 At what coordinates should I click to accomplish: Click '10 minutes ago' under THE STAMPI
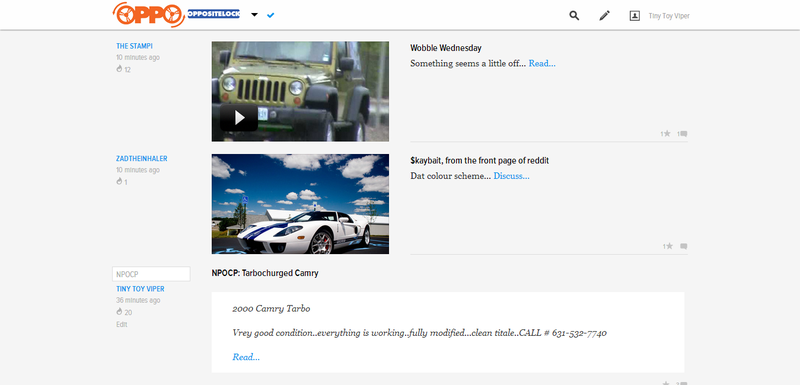point(138,57)
